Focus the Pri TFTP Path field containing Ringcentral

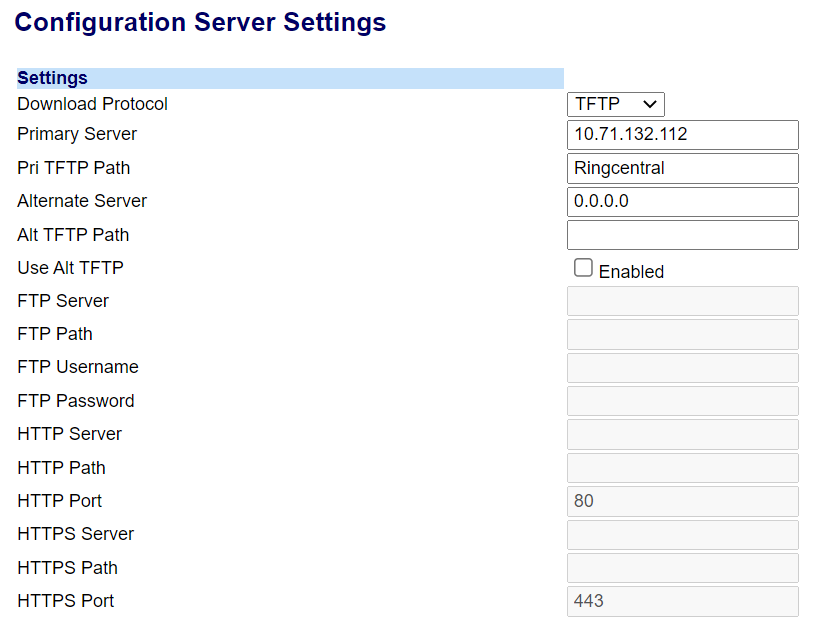682,168
